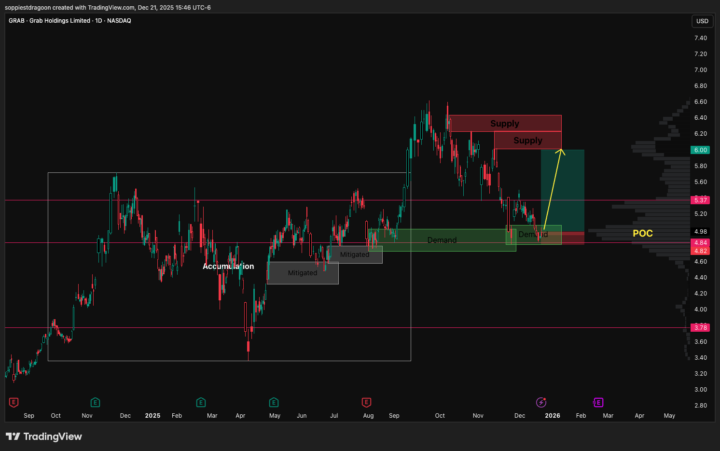Click the 3.78 horizontal line price label
The image size is (720, 451).
[700, 327]
